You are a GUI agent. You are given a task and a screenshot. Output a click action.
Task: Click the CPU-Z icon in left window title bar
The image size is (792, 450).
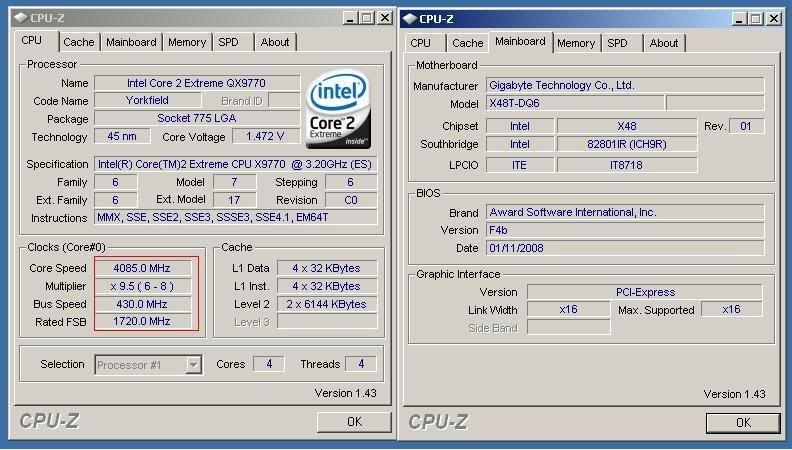21,18
